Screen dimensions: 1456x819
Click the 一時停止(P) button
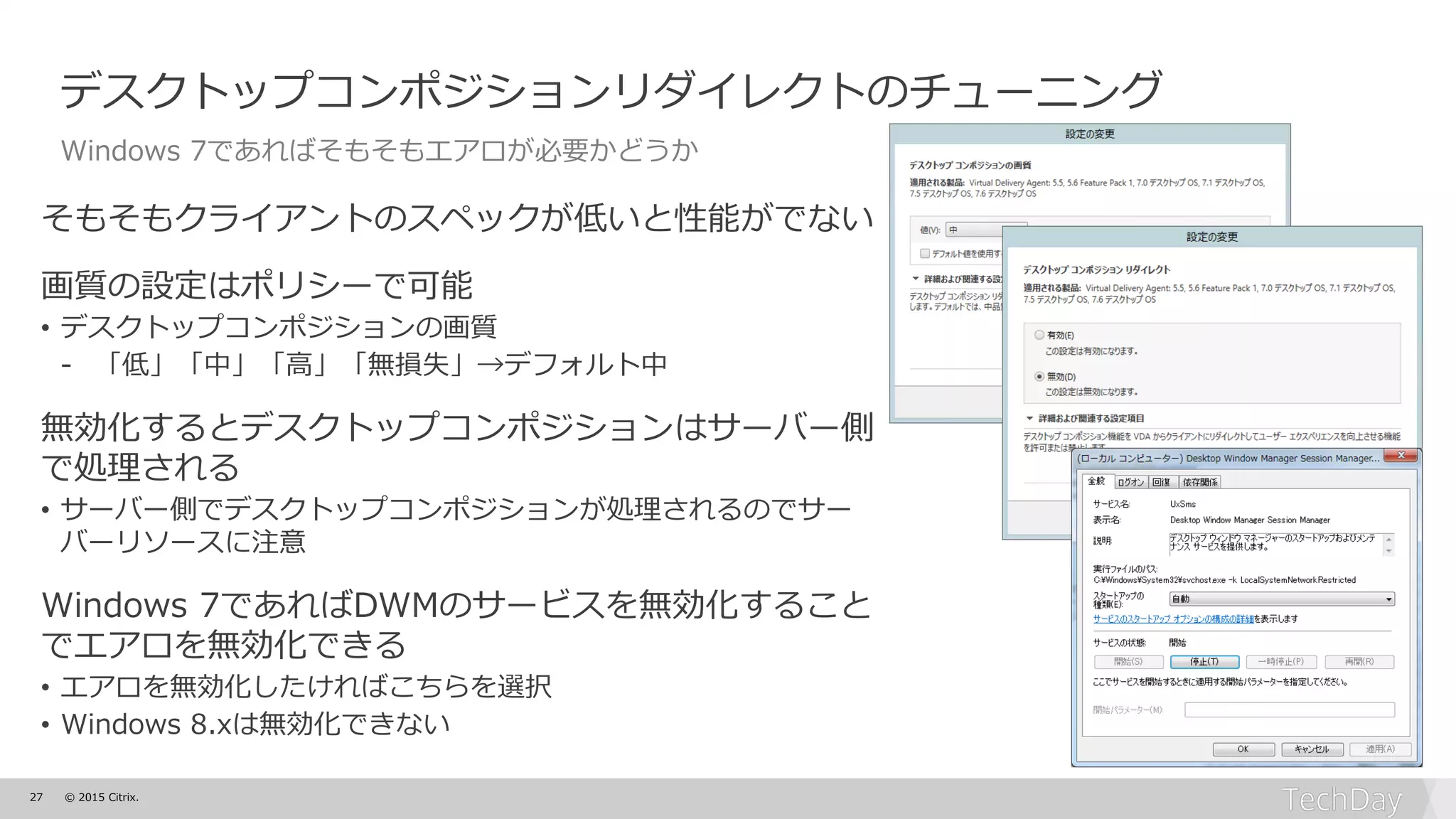click(1281, 662)
